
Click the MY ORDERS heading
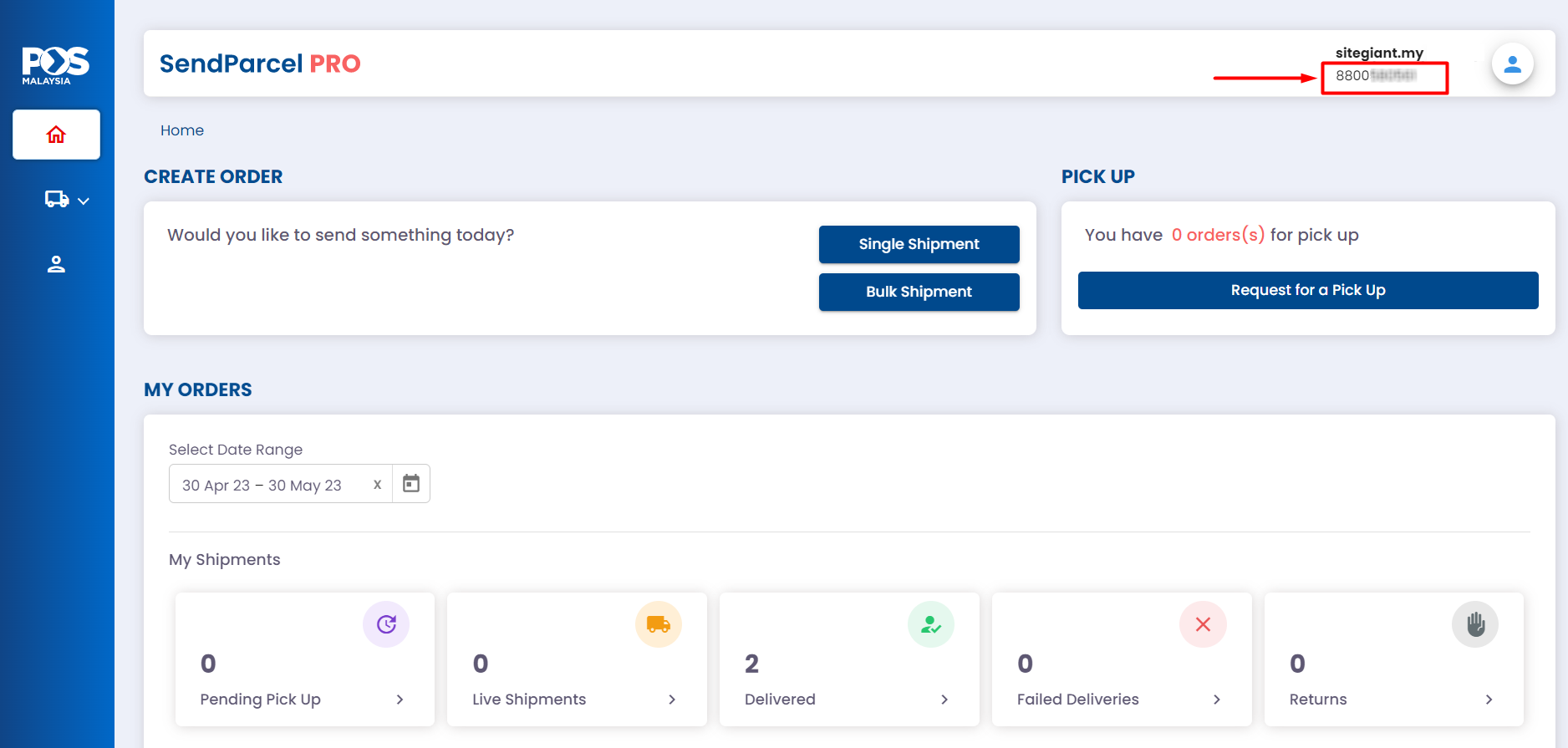(x=198, y=389)
